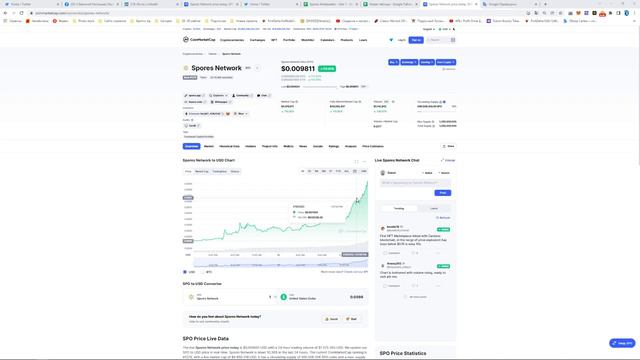Open the grid menu icon beside search
The width and height of the screenshot is (640, 360).
tap(453, 40)
